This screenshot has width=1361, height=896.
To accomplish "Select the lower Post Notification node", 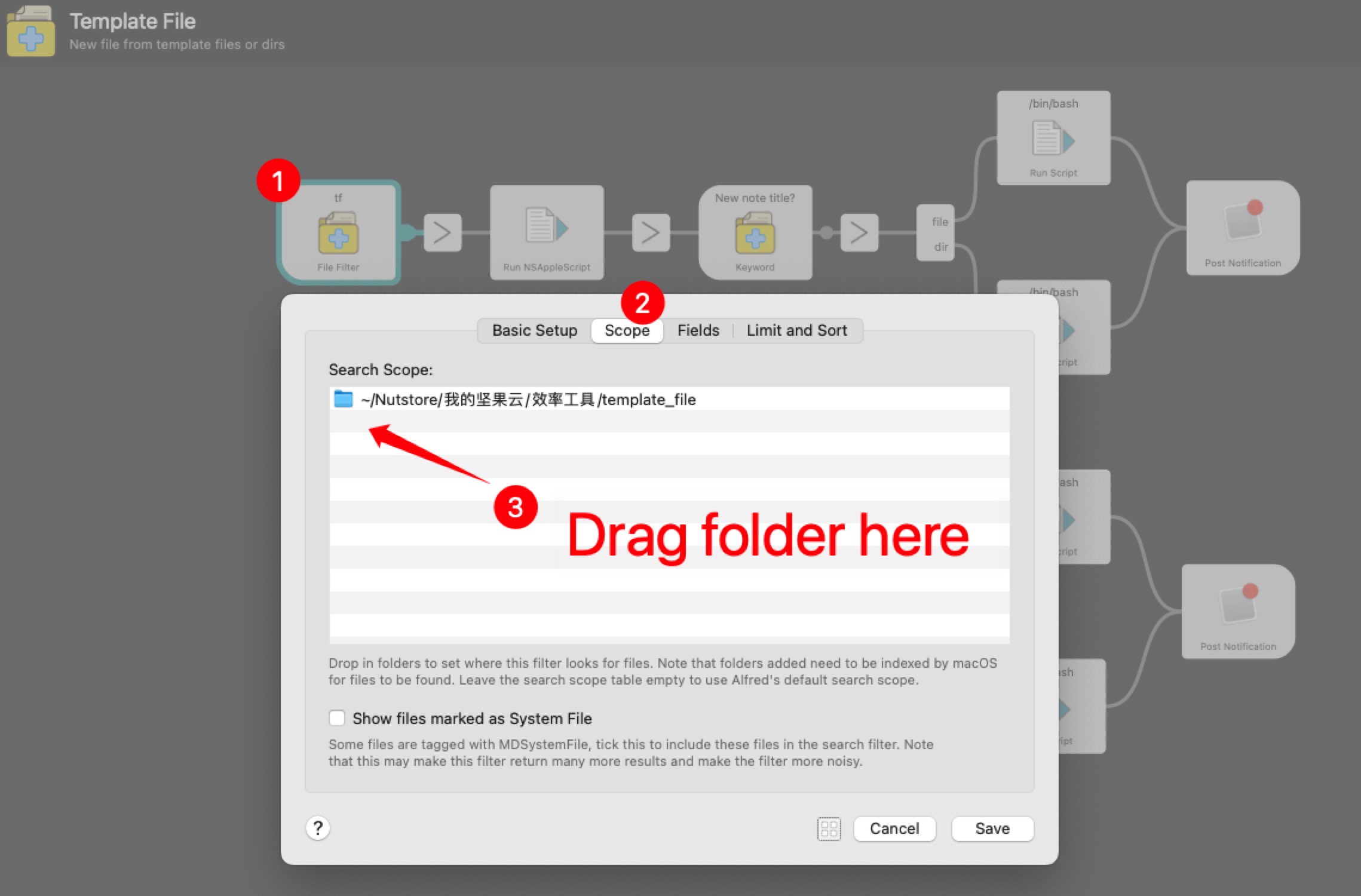I will [x=1238, y=611].
